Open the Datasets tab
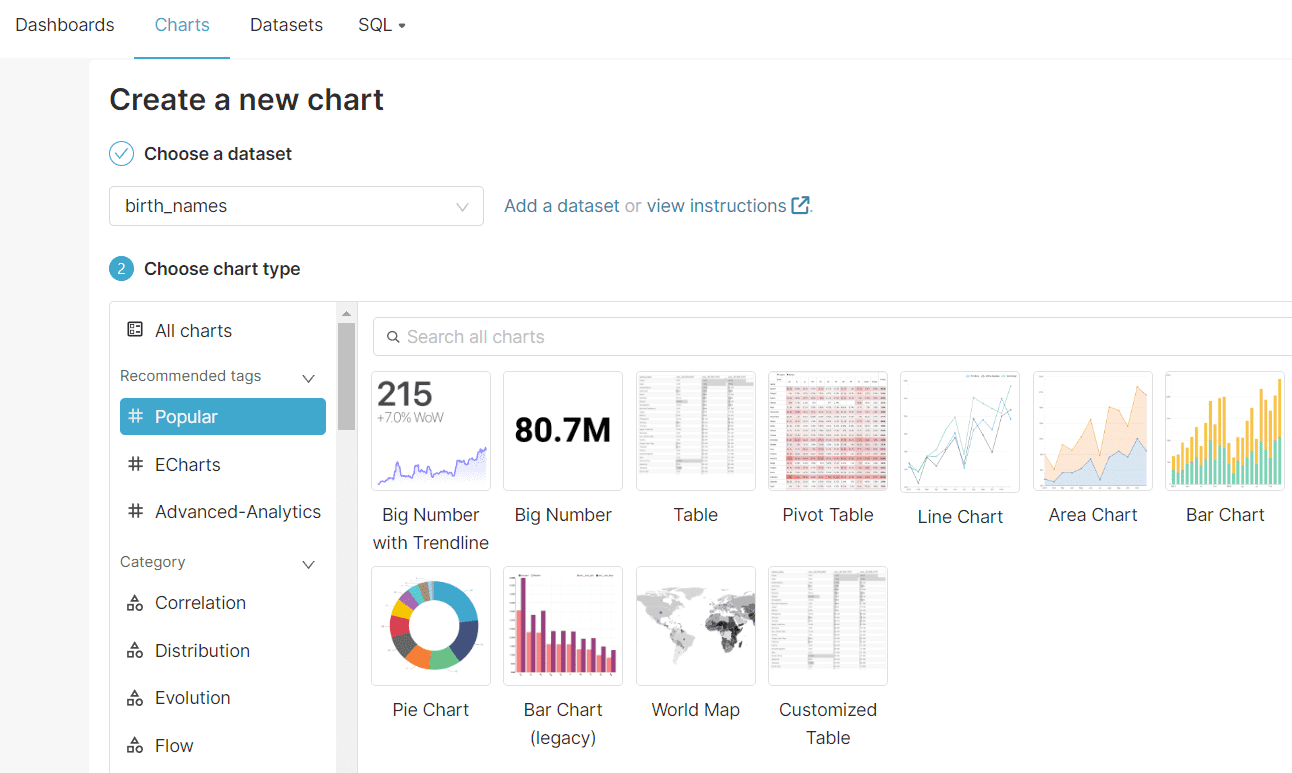The image size is (1292, 773). [286, 24]
